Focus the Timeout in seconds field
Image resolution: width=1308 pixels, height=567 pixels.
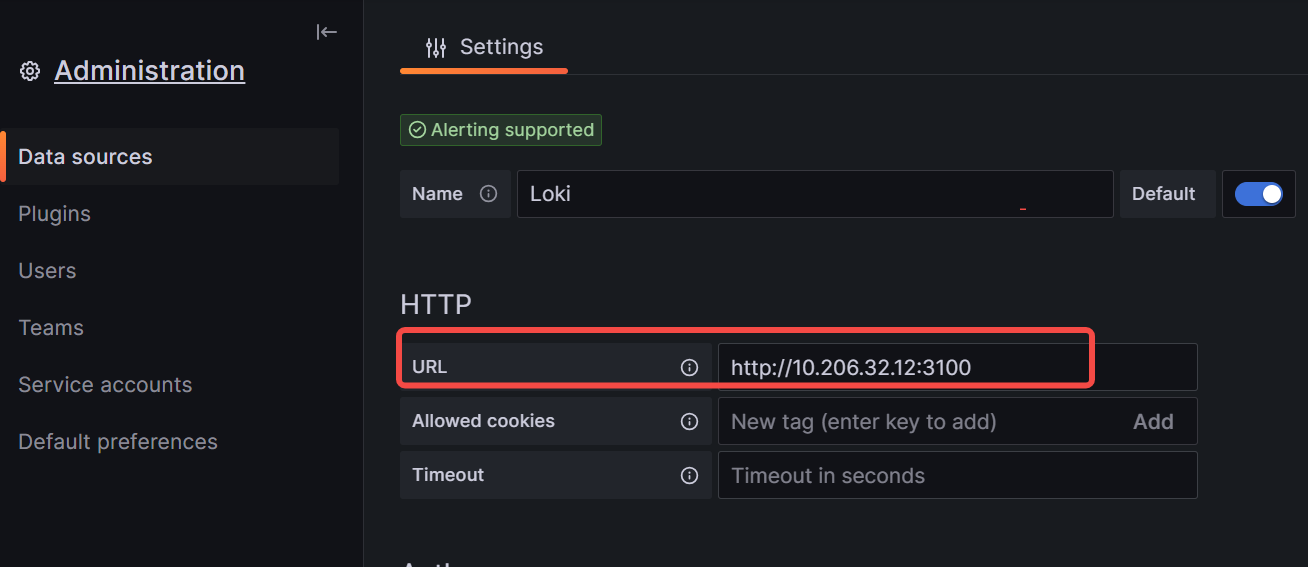(x=956, y=476)
